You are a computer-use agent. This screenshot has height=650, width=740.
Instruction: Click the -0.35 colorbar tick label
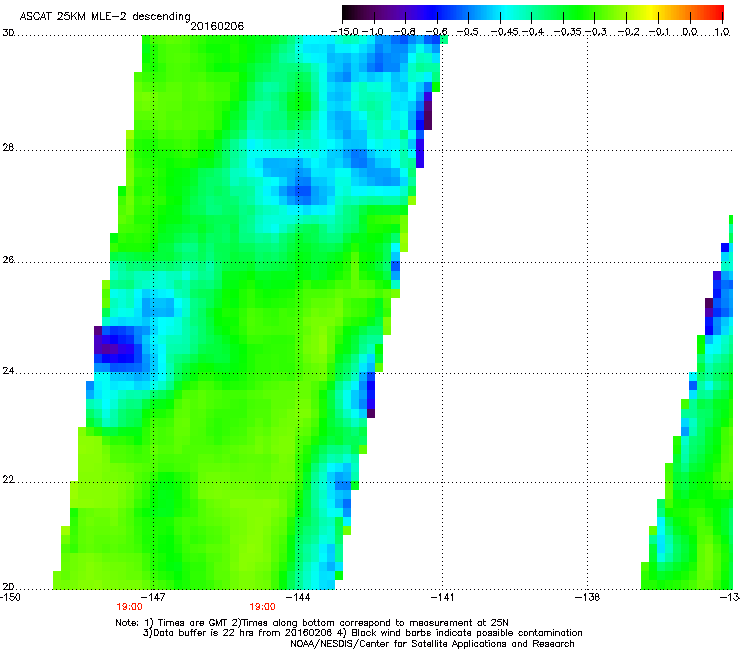click(567, 32)
